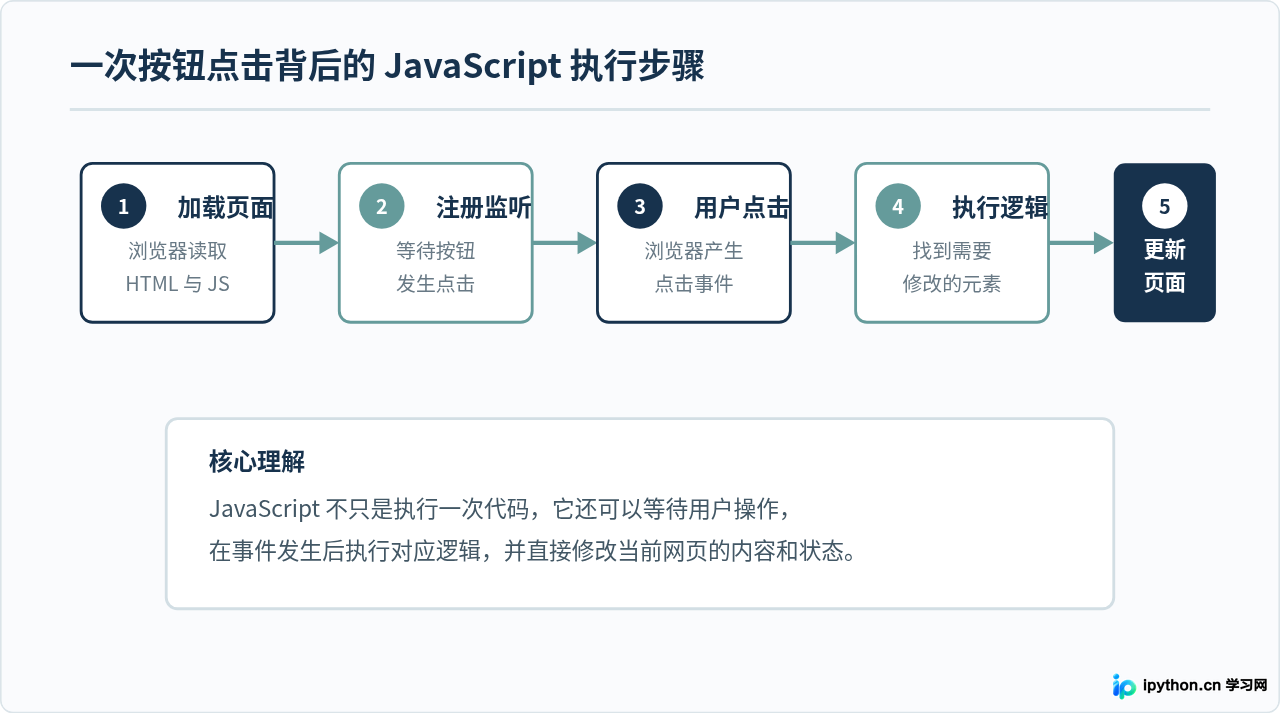Click the text "浏览器产生"
The height and width of the screenshot is (713, 1280).
pos(694,251)
